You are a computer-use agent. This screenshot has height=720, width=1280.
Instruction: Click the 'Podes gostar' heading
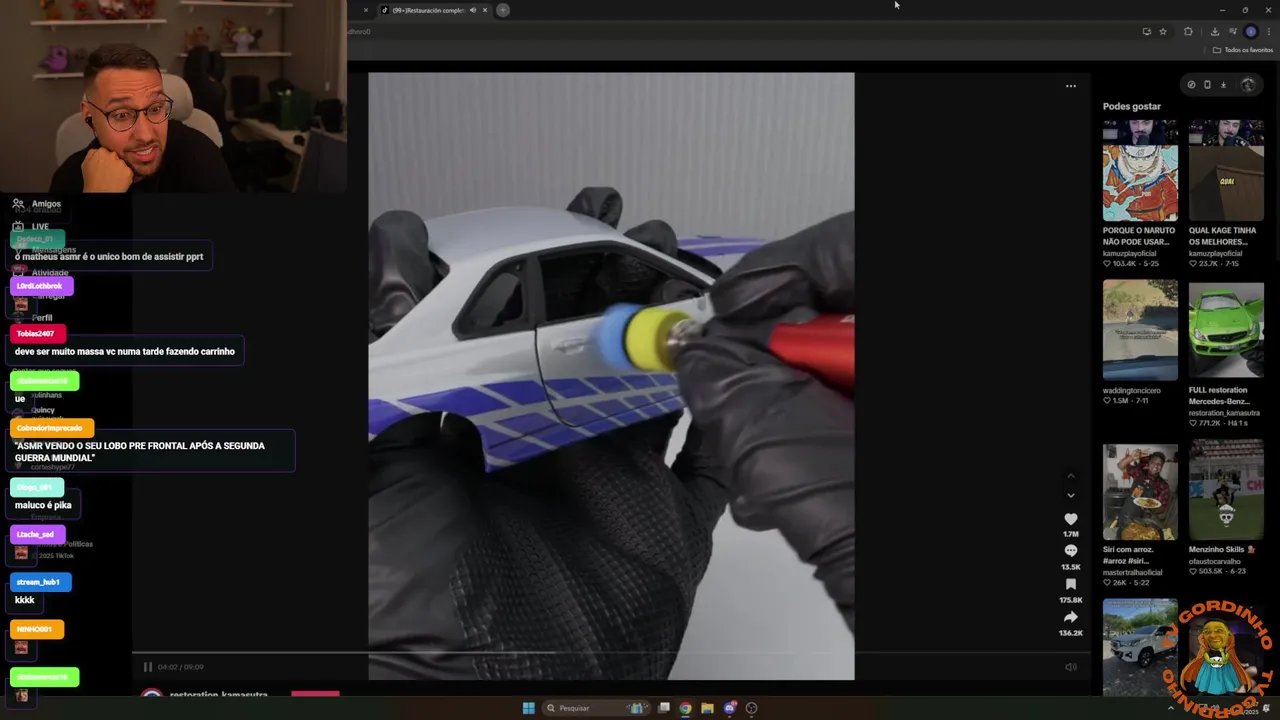pyautogui.click(x=1132, y=106)
